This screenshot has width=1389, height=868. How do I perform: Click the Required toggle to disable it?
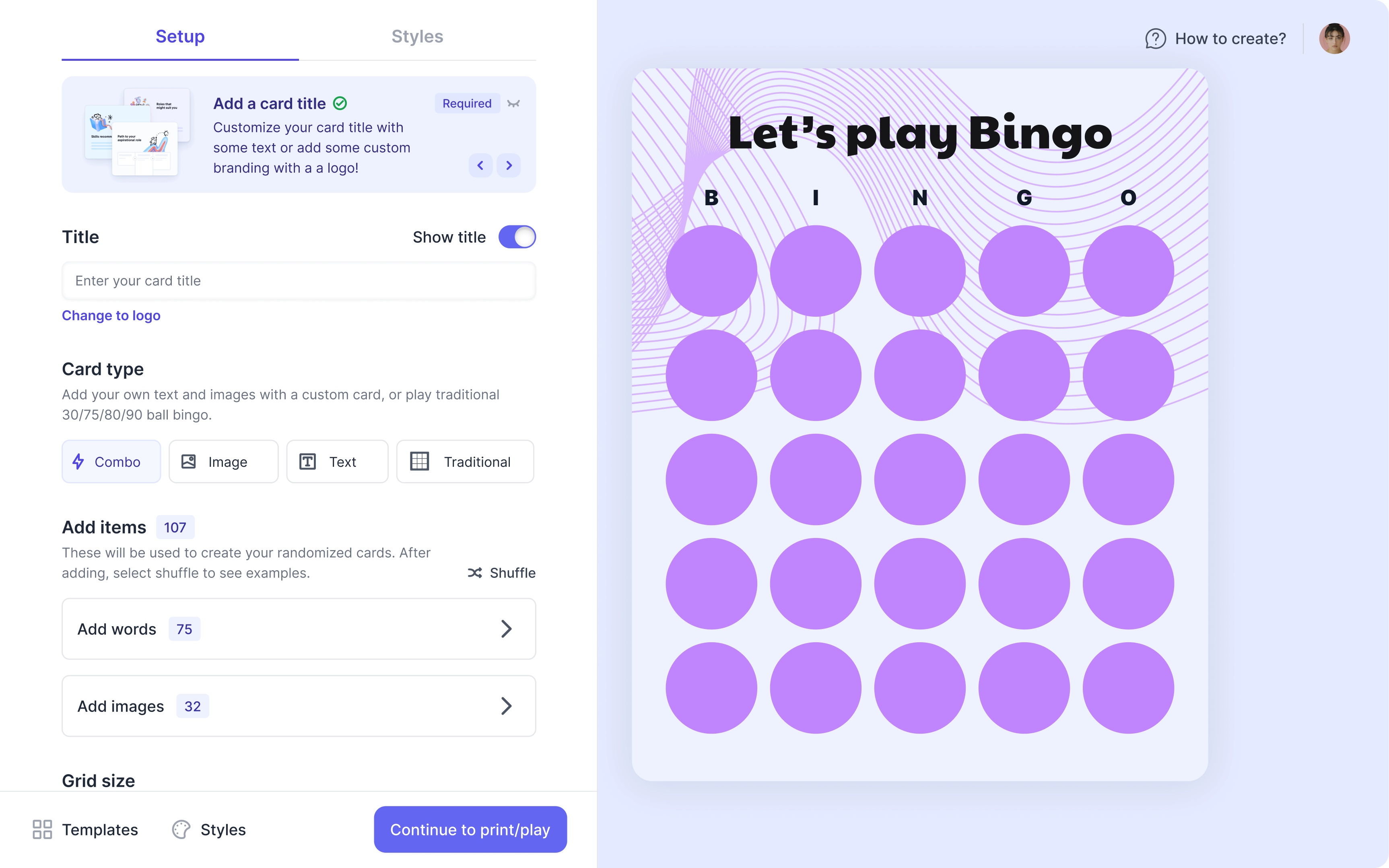467,103
